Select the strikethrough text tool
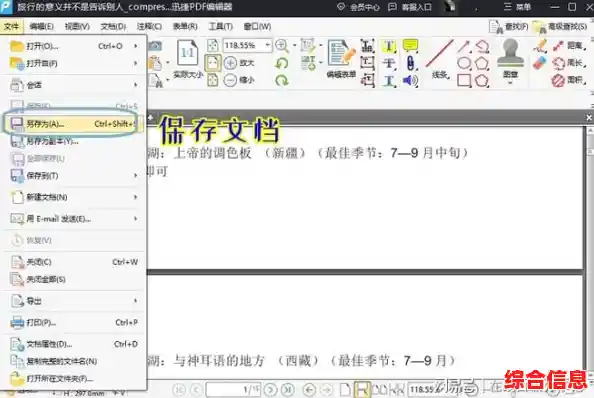594x398 pixels. [389, 63]
